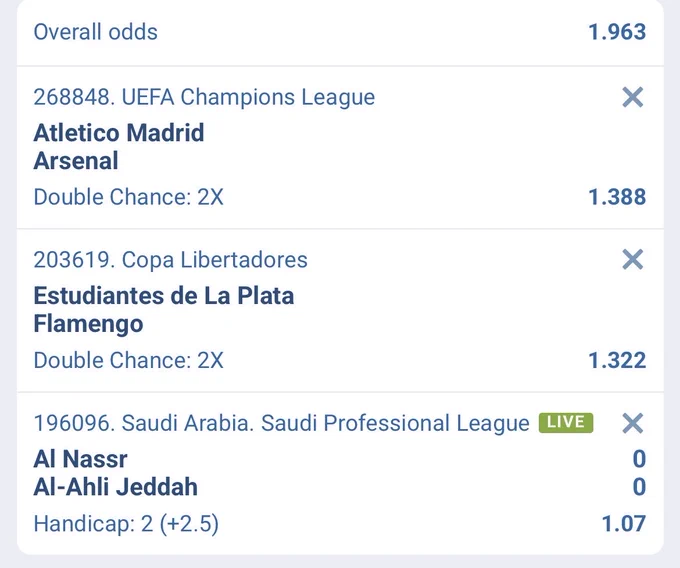Remove the Atletico Madrid vs Arsenal selection
The height and width of the screenshot is (568, 680).
tap(632, 97)
